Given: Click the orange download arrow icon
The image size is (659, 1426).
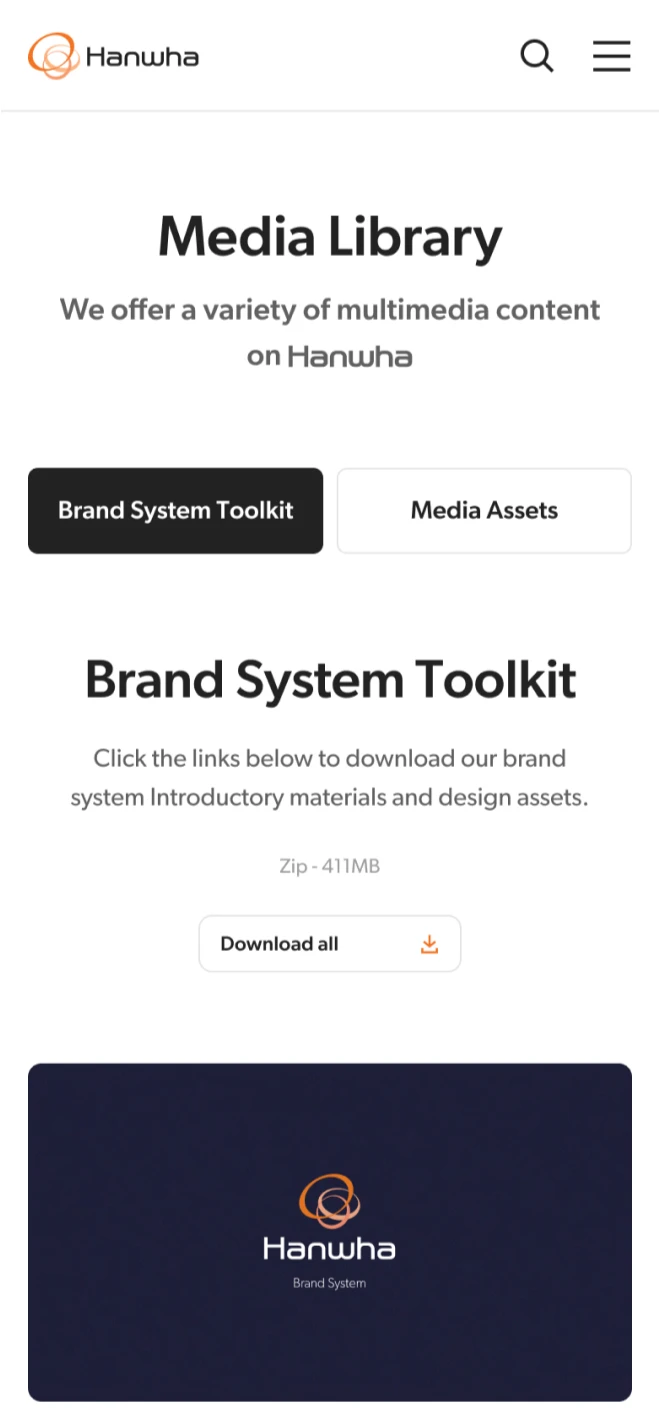Looking at the screenshot, I should pyautogui.click(x=429, y=944).
